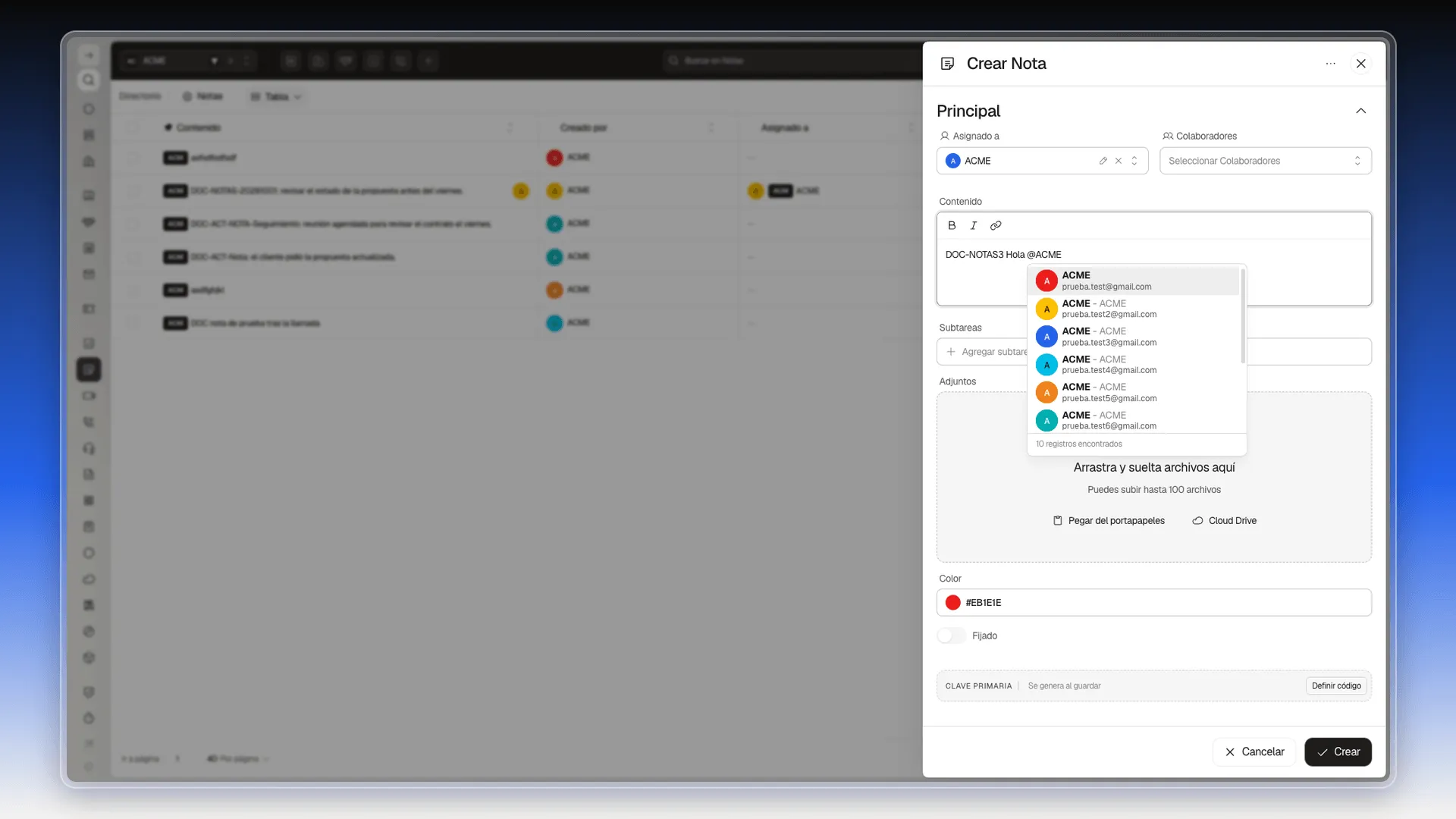Viewport: 1456px width, 819px height.
Task: Click the clipboard icon for Pegar del portapapeles
Action: point(1057,521)
